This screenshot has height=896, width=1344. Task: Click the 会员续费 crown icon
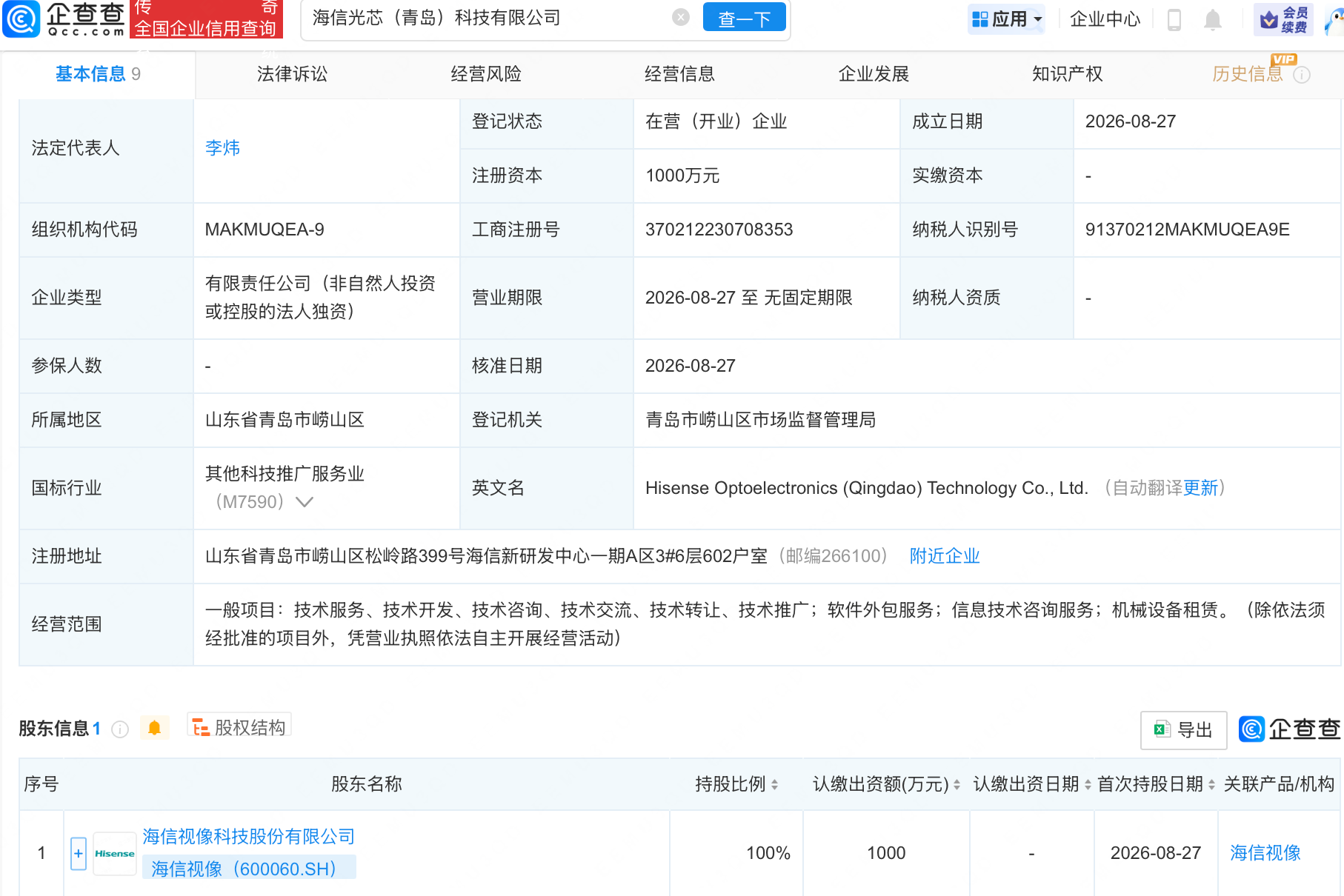coord(1283,19)
